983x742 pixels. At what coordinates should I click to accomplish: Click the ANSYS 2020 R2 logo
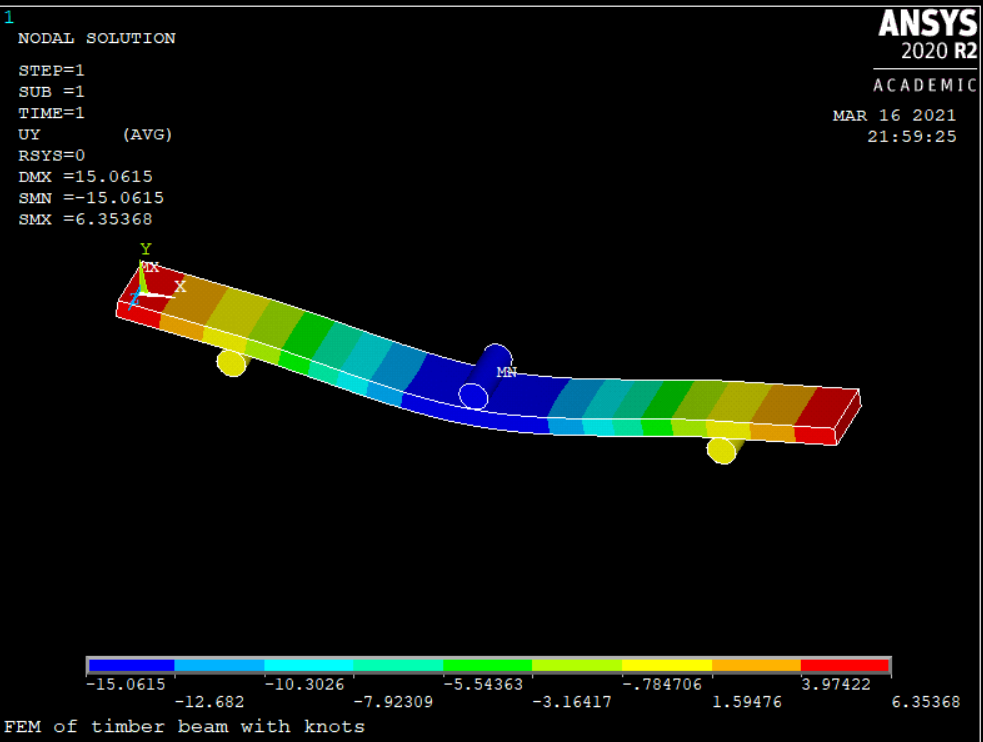[x=927, y=35]
